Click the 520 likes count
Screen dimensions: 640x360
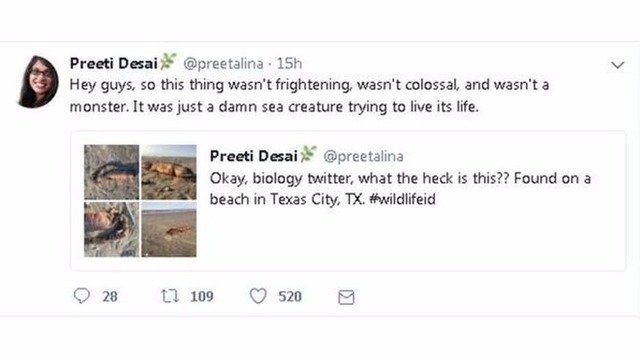(290, 296)
